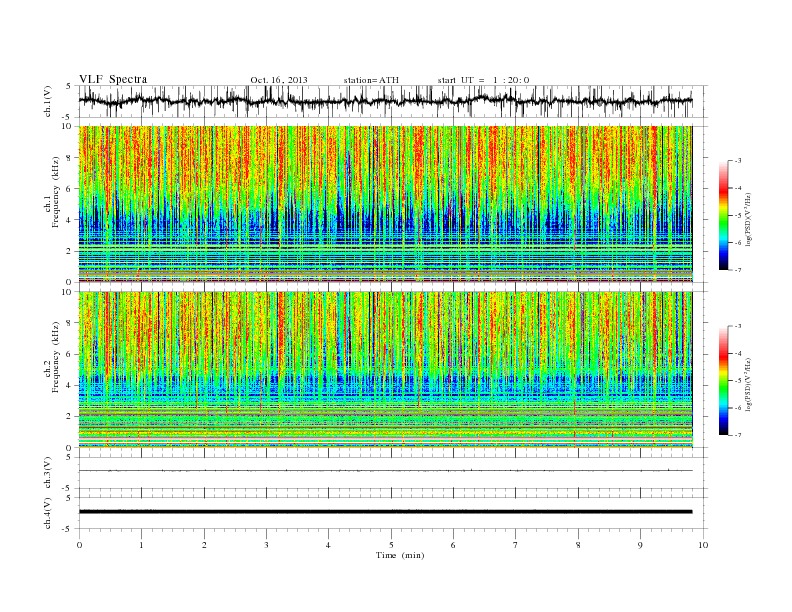The height and width of the screenshot is (612, 792).
Task: Click the "0" tick on the Time axis
Action: pos(79,545)
